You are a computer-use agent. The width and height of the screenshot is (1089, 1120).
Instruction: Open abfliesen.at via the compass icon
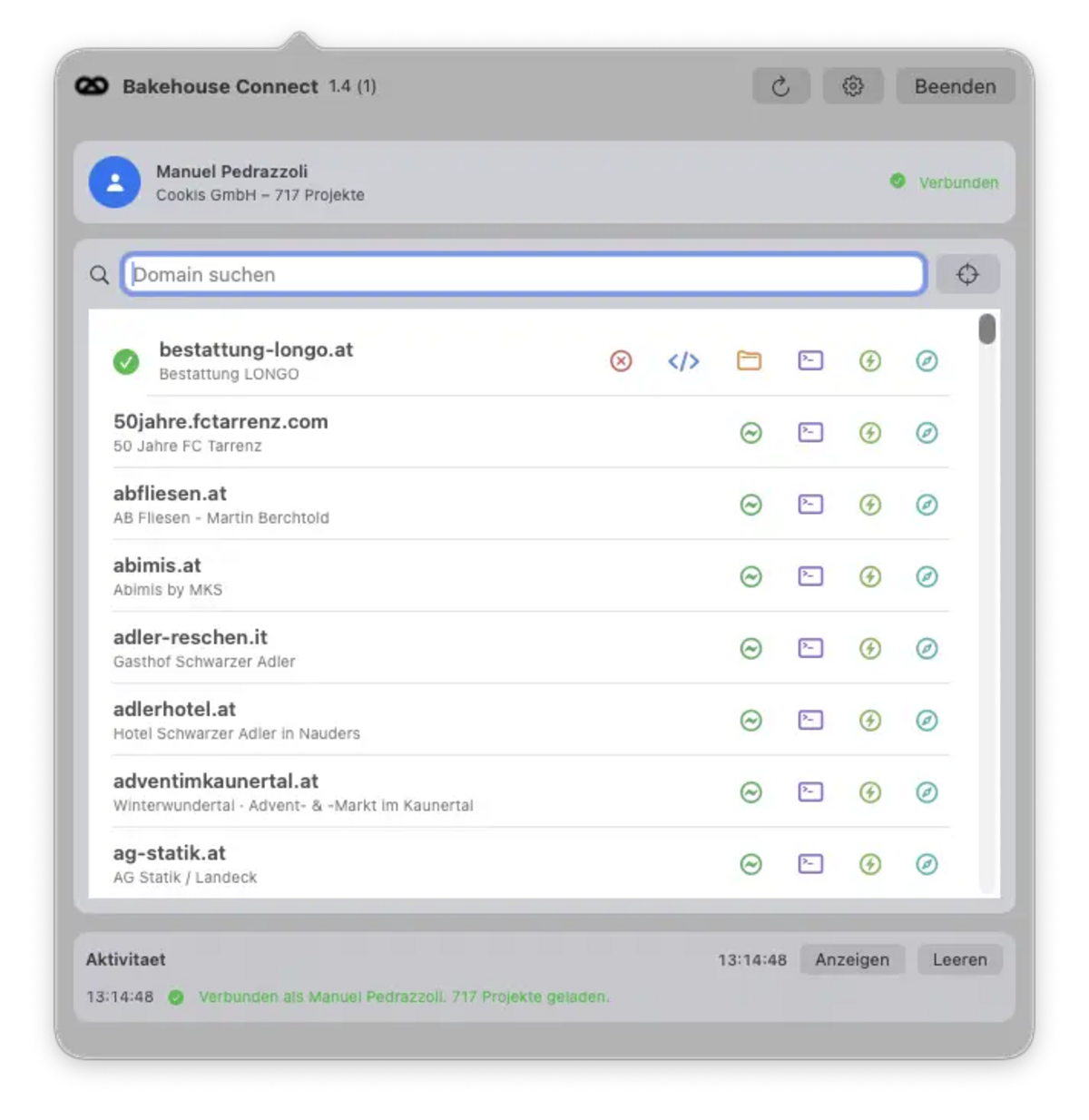pos(927,505)
